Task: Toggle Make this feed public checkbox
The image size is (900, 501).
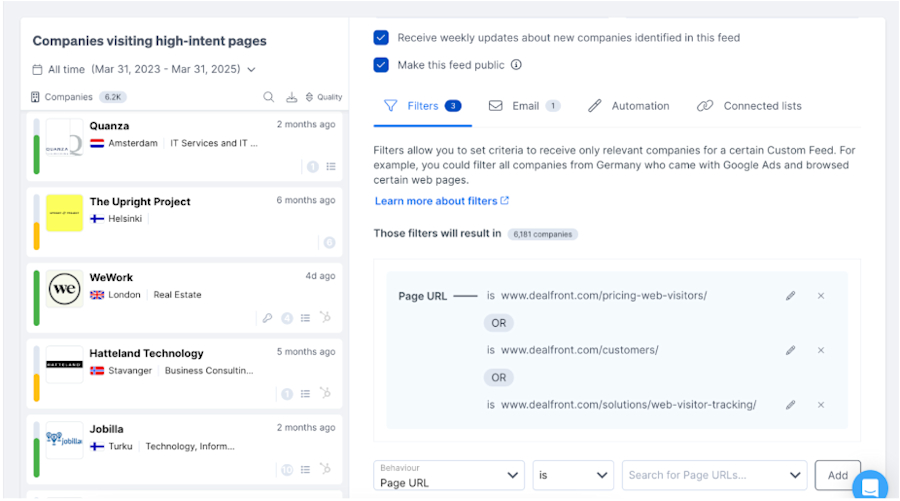Action: click(381, 64)
